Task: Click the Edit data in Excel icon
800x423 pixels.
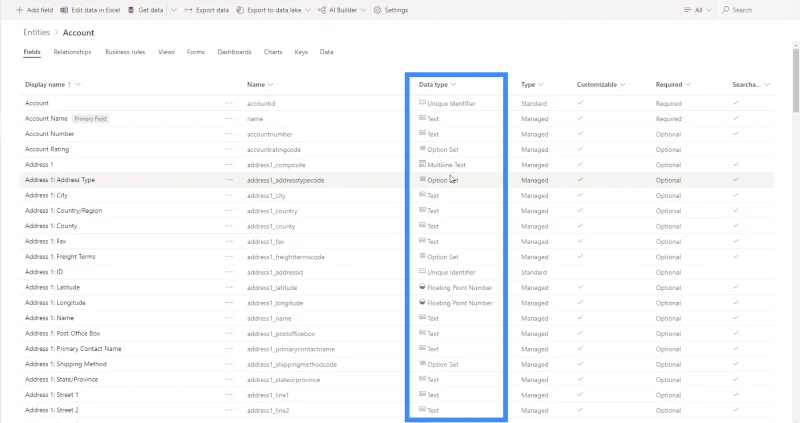Action: [x=64, y=10]
